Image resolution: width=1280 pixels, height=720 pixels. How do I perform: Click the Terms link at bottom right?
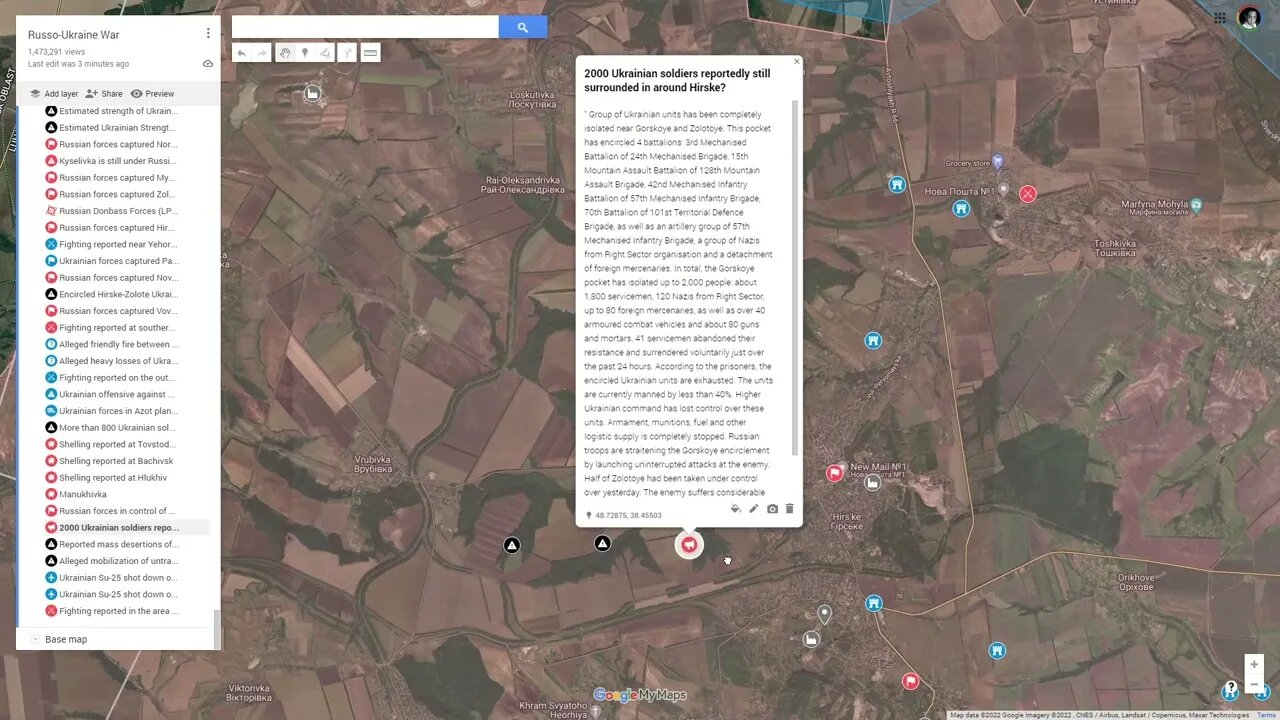point(1266,715)
